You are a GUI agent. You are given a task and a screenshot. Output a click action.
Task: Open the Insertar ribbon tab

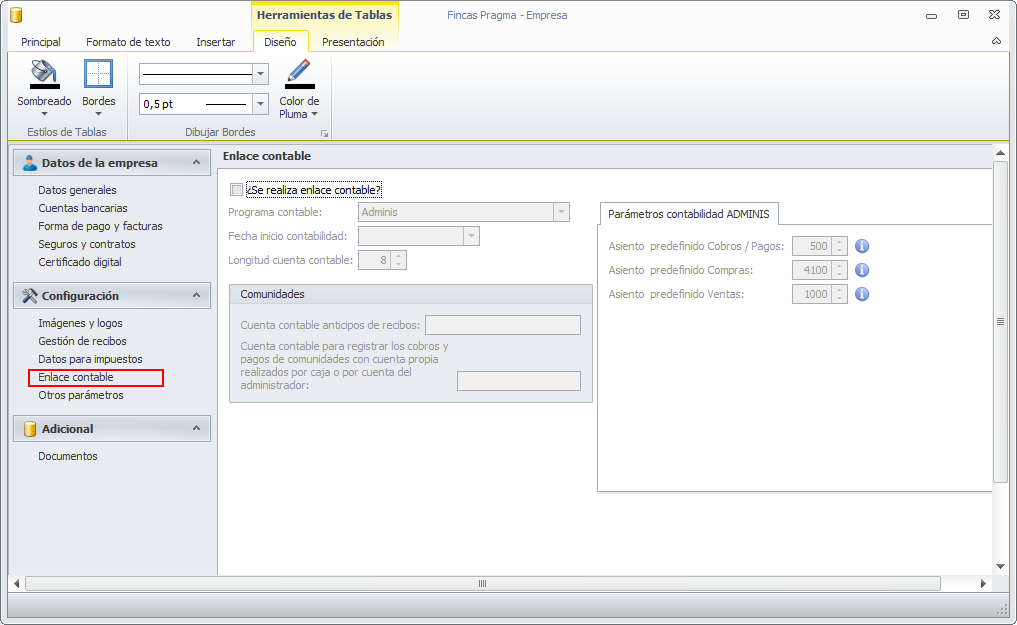(215, 42)
